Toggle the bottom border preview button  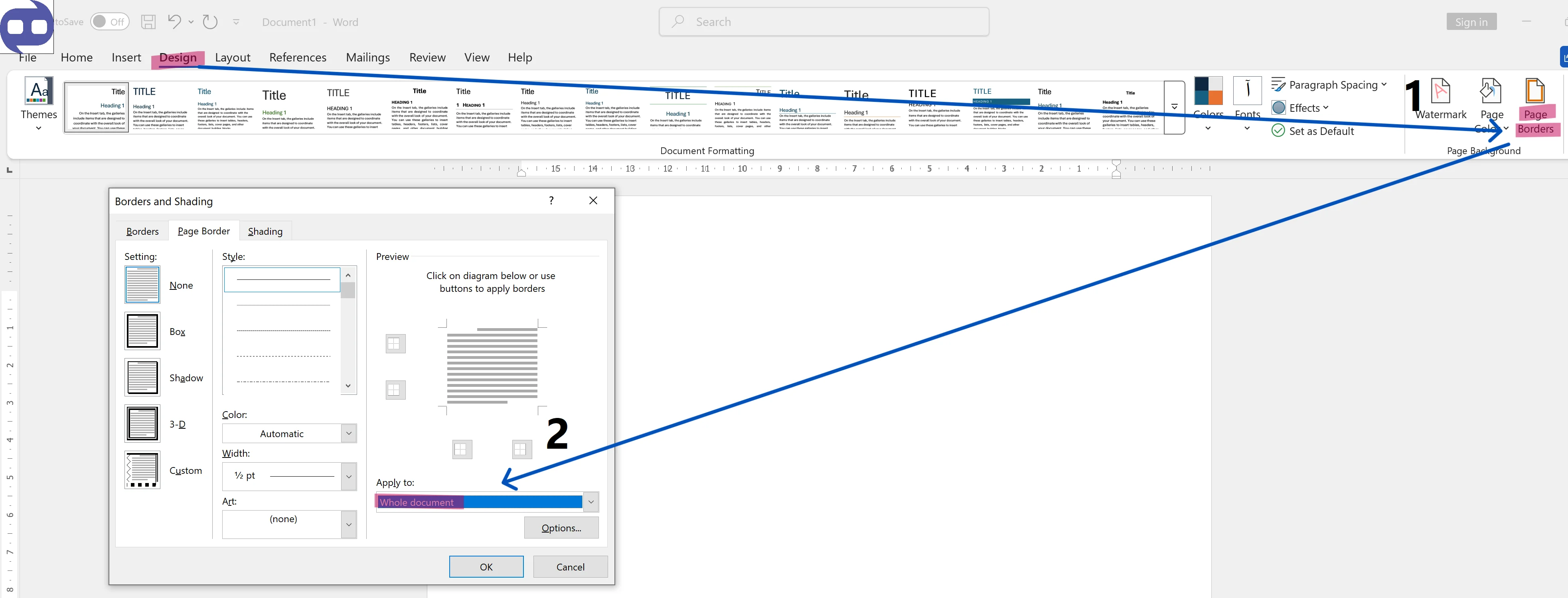(x=395, y=390)
